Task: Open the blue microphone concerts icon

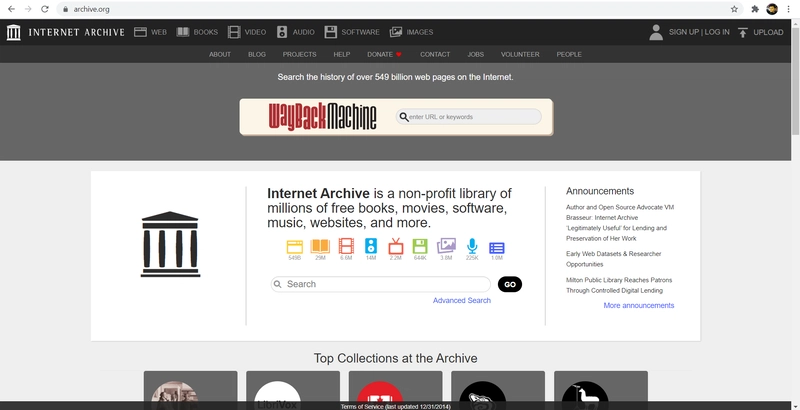Action: coord(472,246)
